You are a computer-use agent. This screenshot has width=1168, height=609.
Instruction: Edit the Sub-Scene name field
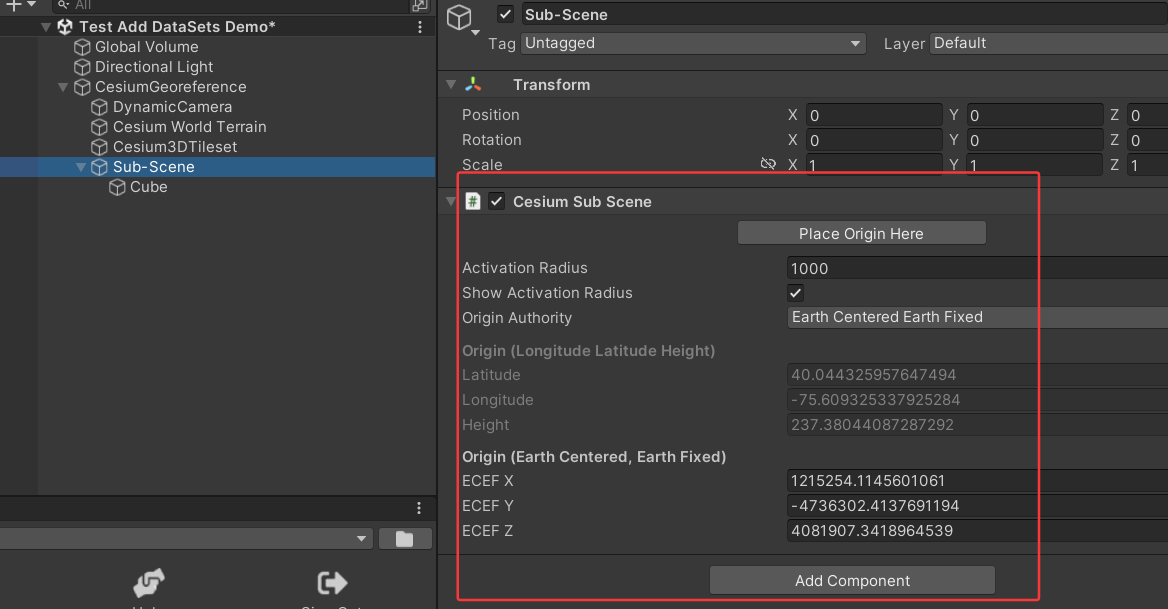pyautogui.click(x=844, y=14)
